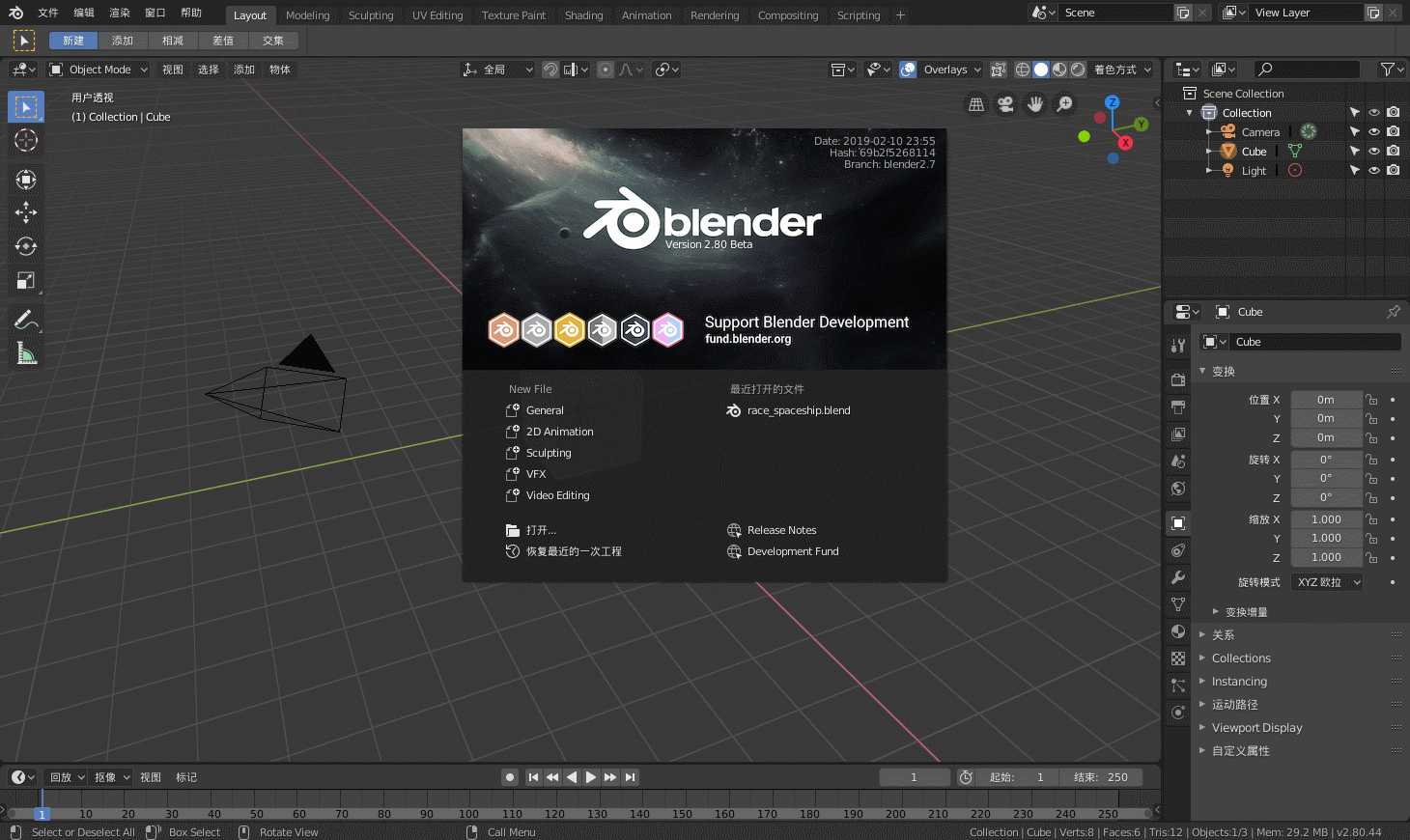Toggle Camera visibility eye in outliner
Screen dimensions: 1410x840
coord(1373,131)
